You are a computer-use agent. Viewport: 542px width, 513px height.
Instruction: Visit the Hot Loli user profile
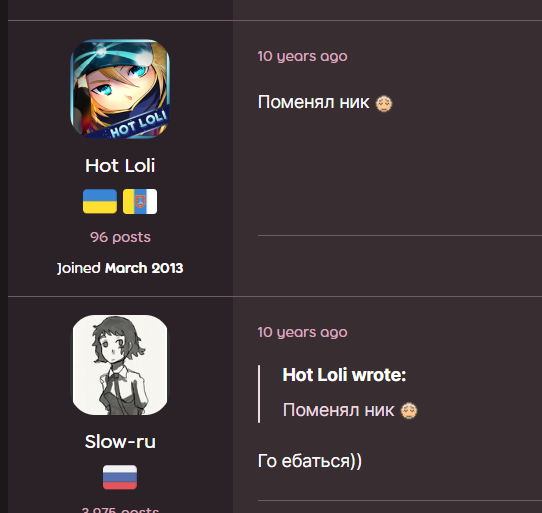pos(120,166)
